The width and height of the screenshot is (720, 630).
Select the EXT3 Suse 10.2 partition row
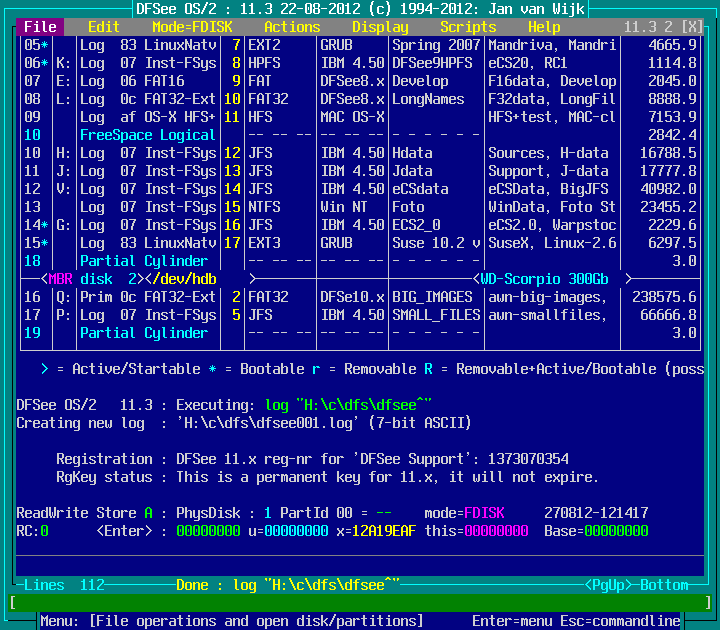pos(360,243)
